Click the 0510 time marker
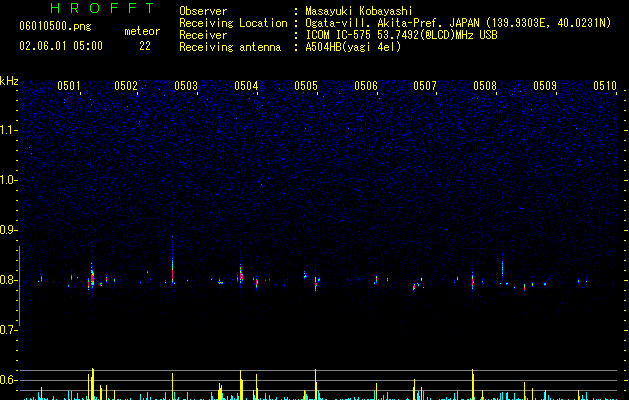 [605, 86]
